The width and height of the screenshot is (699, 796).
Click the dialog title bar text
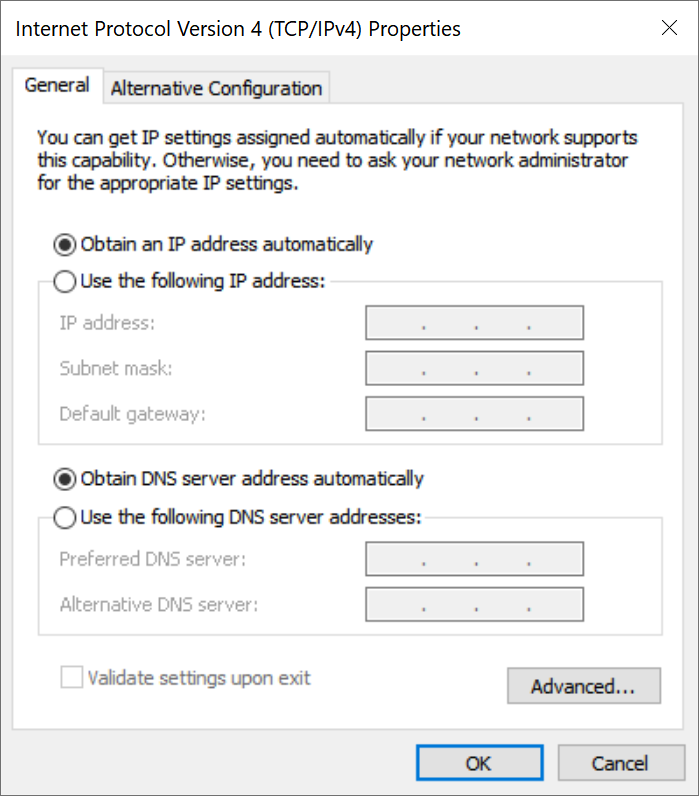click(x=239, y=29)
